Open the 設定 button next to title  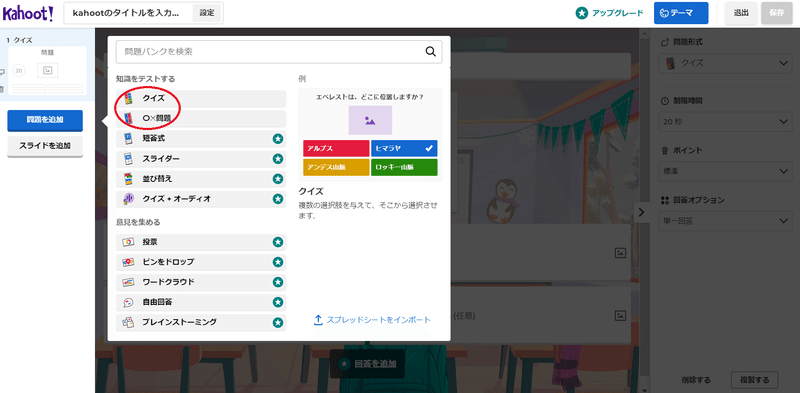pyautogui.click(x=207, y=13)
